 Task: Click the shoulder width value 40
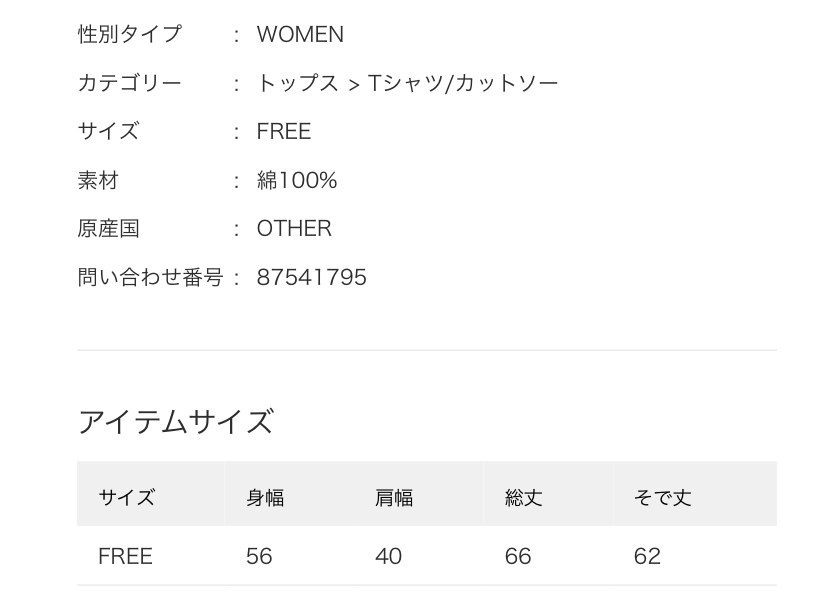coord(388,556)
